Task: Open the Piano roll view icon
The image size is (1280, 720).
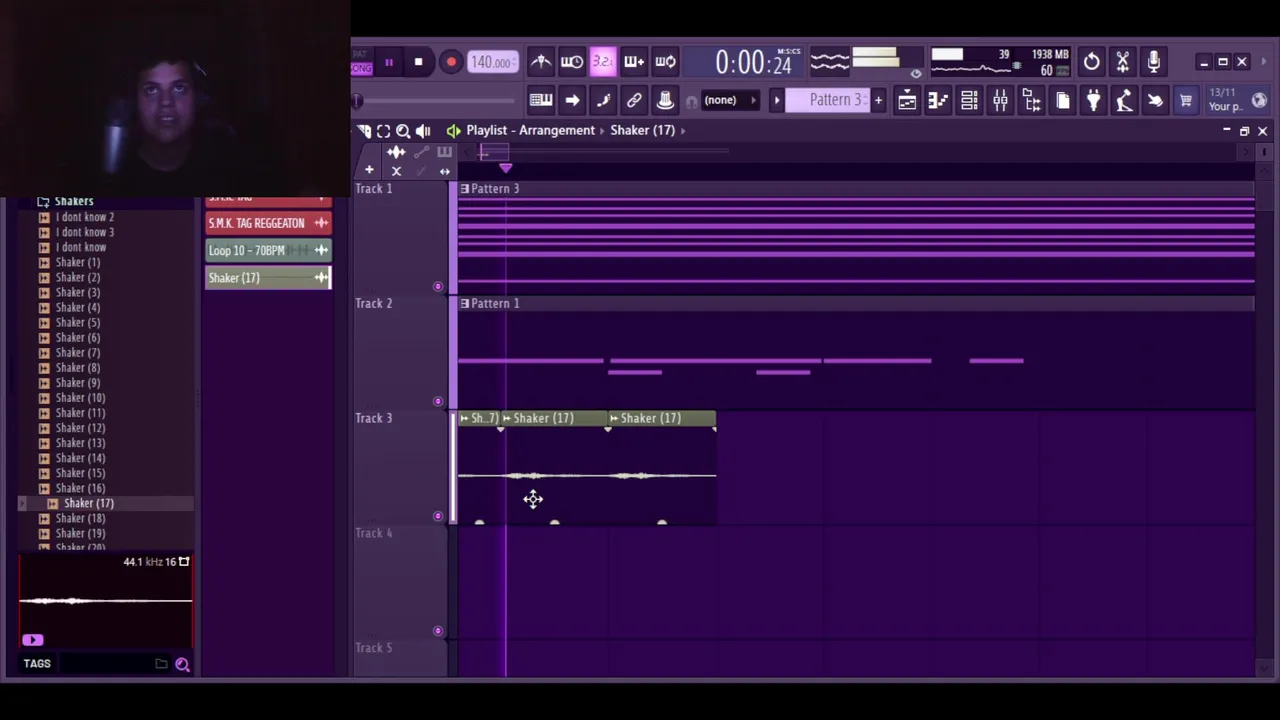Action: (938, 100)
